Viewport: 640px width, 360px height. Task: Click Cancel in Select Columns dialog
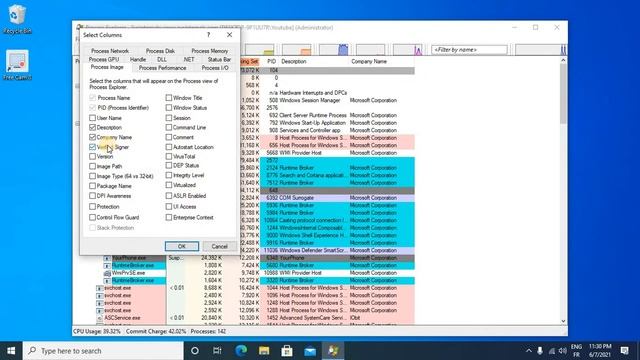click(220, 246)
